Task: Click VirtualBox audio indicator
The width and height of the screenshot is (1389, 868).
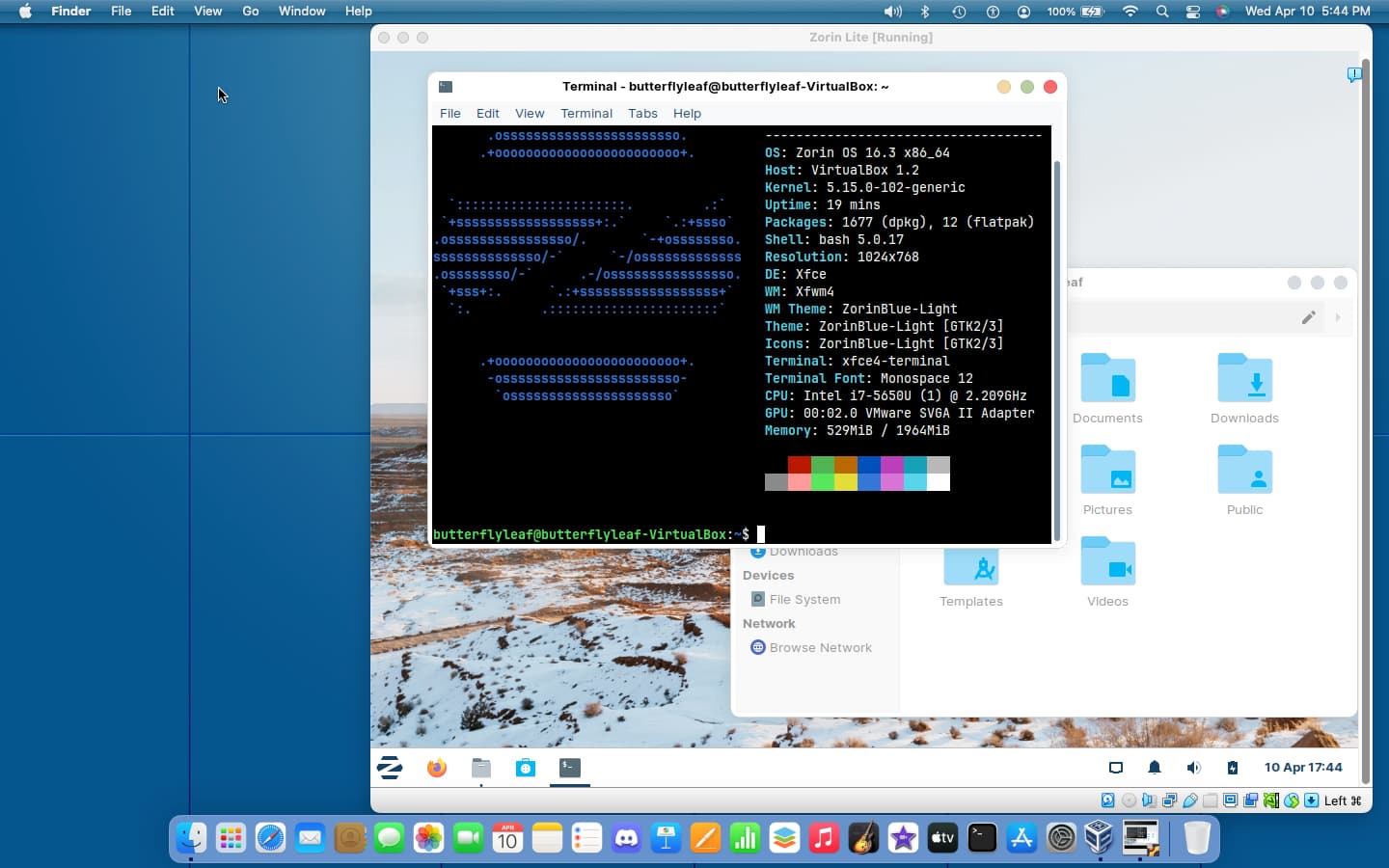Action: click(1149, 800)
